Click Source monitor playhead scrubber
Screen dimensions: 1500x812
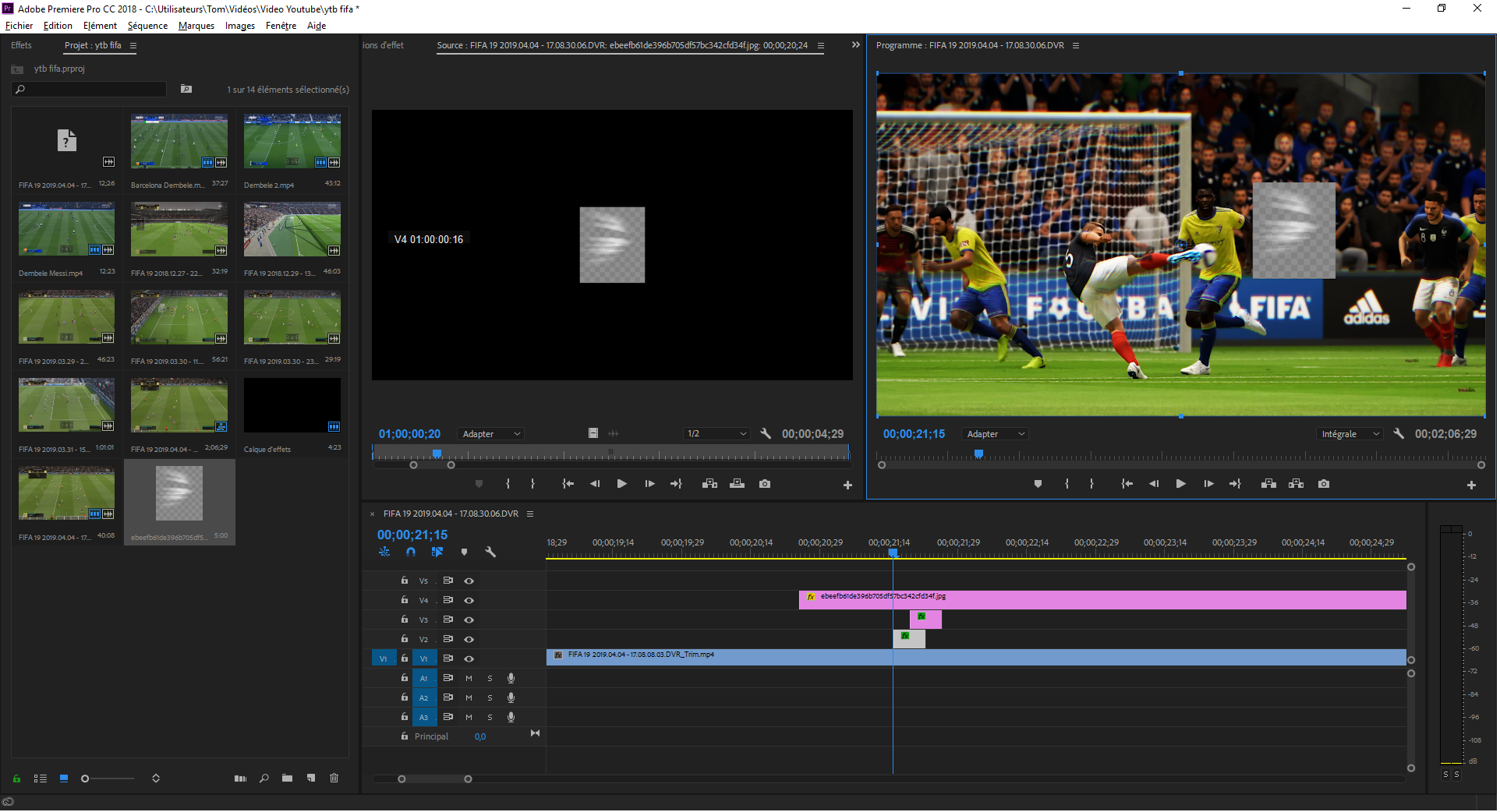pyautogui.click(x=437, y=454)
